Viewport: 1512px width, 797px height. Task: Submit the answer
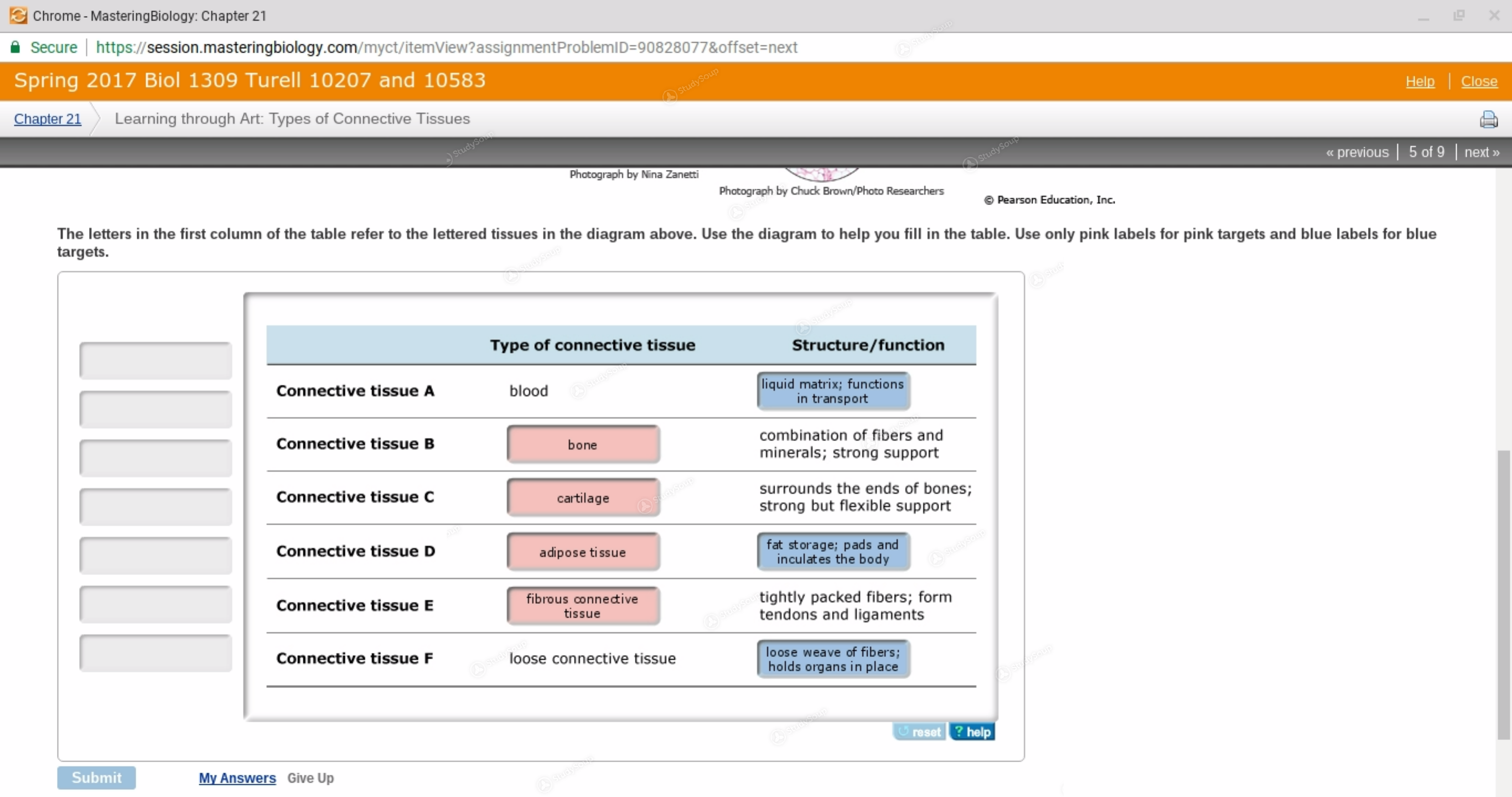pos(96,777)
